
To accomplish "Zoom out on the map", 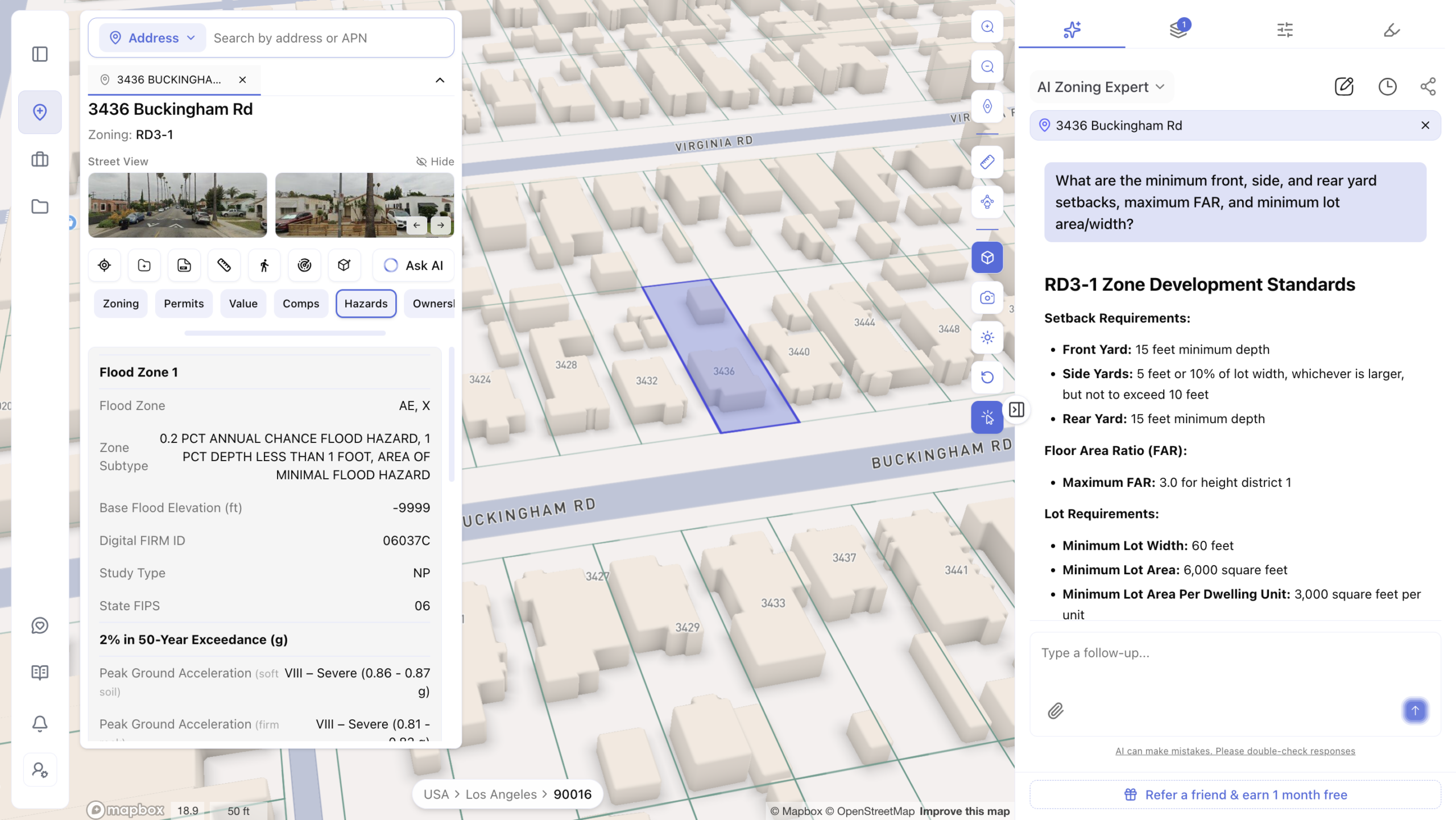I will click(x=987, y=67).
